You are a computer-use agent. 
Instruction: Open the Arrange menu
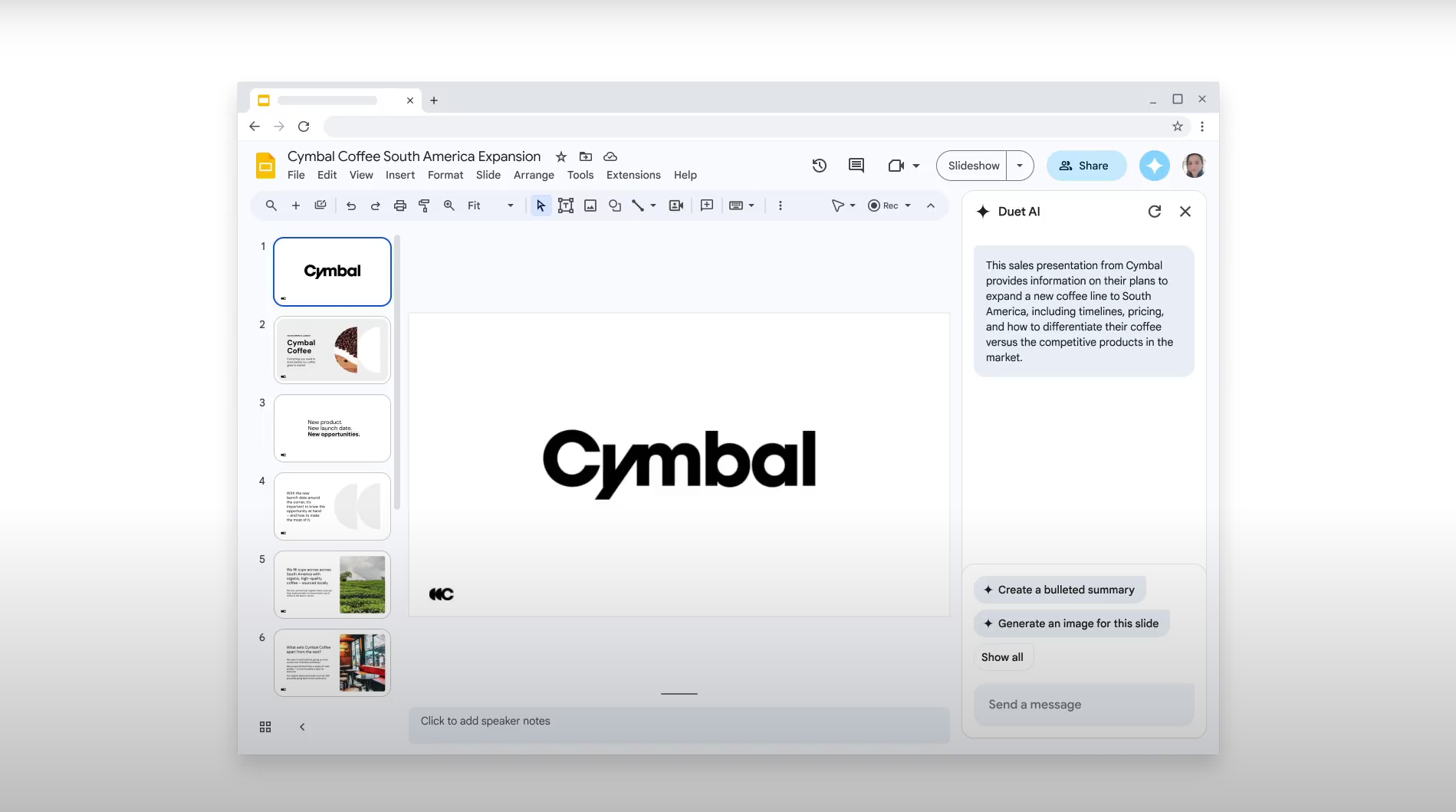(534, 175)
